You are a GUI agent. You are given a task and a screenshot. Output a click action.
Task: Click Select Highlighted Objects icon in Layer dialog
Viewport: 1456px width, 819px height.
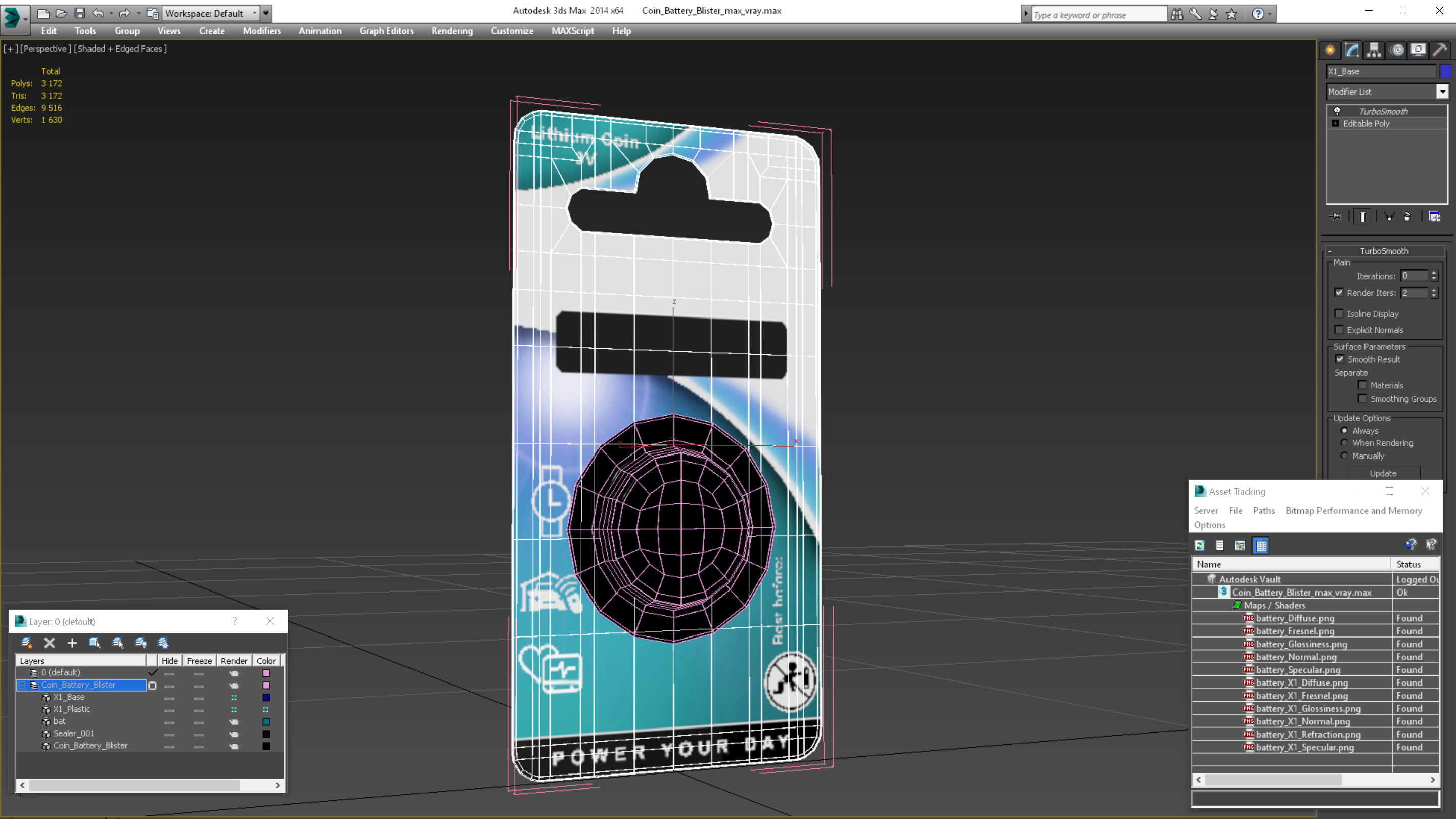click(x=95, y=643)
